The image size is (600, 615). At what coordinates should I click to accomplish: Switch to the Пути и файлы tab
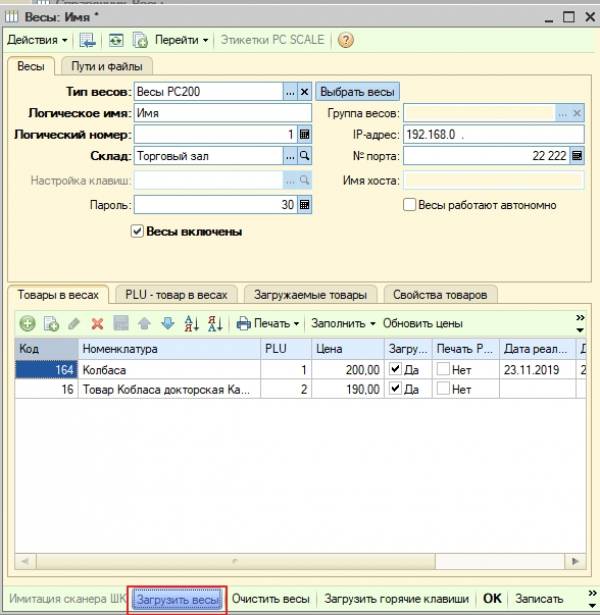pyautogui.click(x=104, y=66)
